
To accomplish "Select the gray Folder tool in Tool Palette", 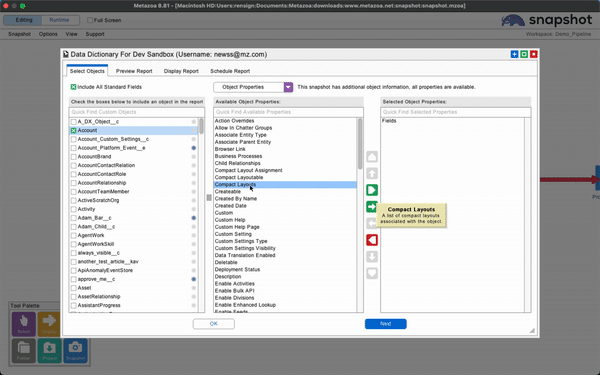I will pyautogui.click(x=24, y=351).
